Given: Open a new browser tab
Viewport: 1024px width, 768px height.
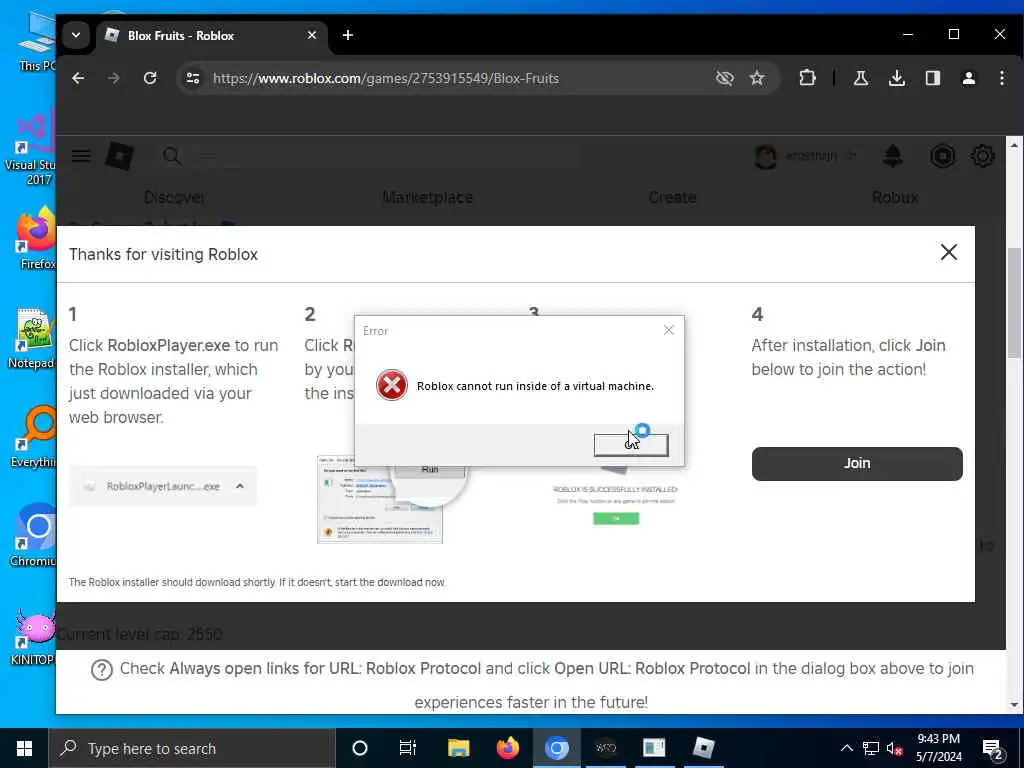Looking at the screenshot, I should (x=348, y=35).
